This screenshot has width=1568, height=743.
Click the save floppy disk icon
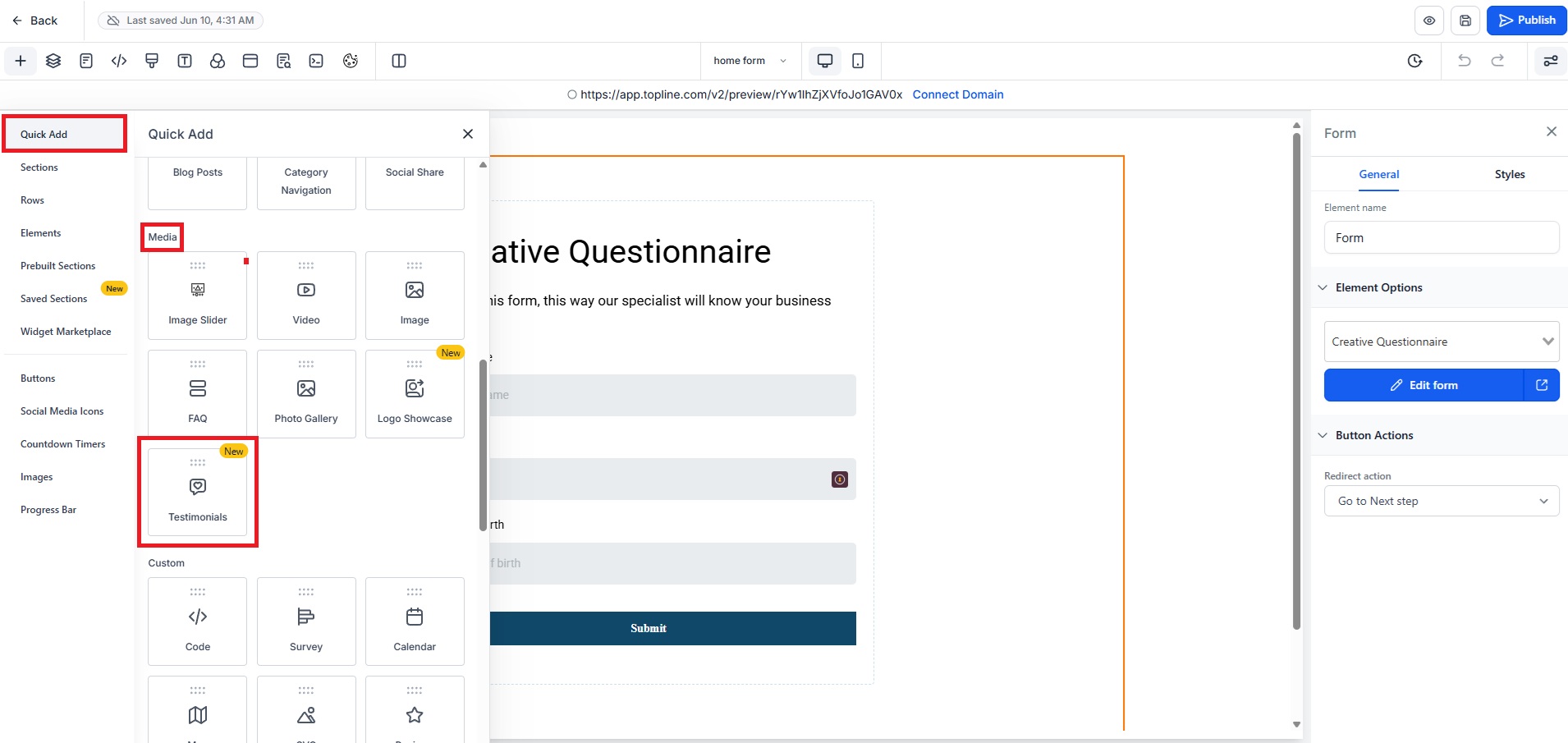point(1465,21)
